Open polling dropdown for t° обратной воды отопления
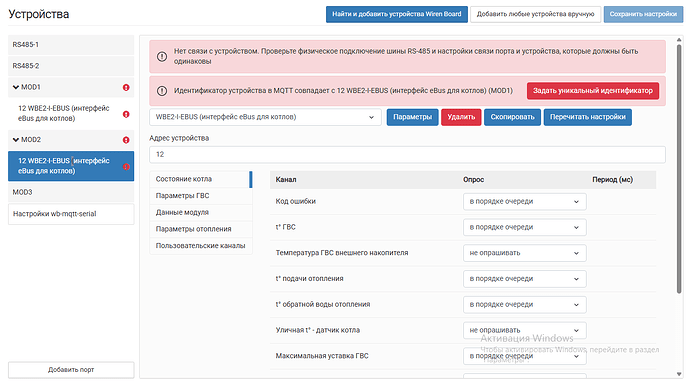Viewport: 690px width, 381px height. point(525,304)
